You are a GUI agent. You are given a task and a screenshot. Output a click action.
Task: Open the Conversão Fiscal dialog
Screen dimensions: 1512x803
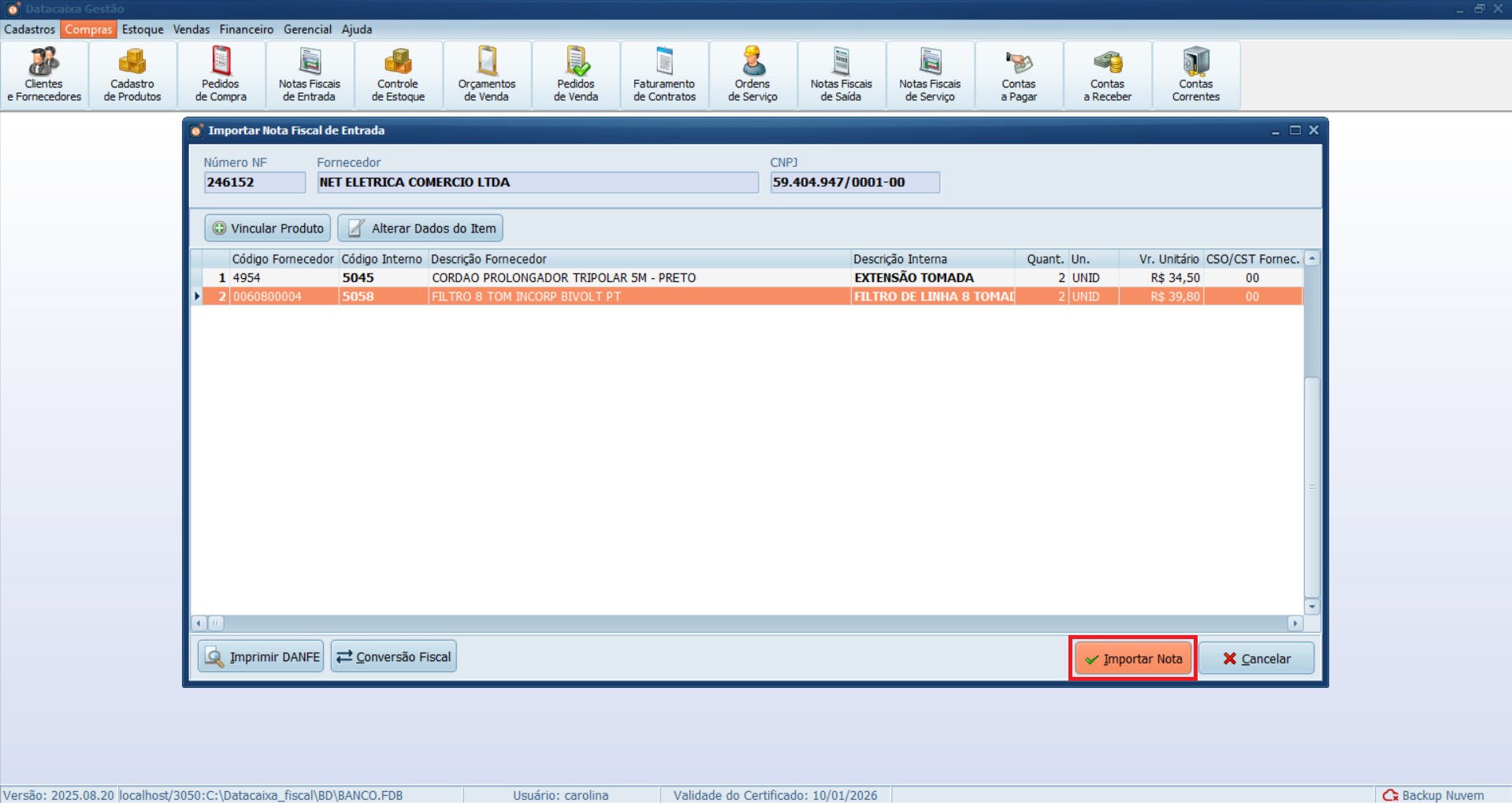(x=393, y=656)
